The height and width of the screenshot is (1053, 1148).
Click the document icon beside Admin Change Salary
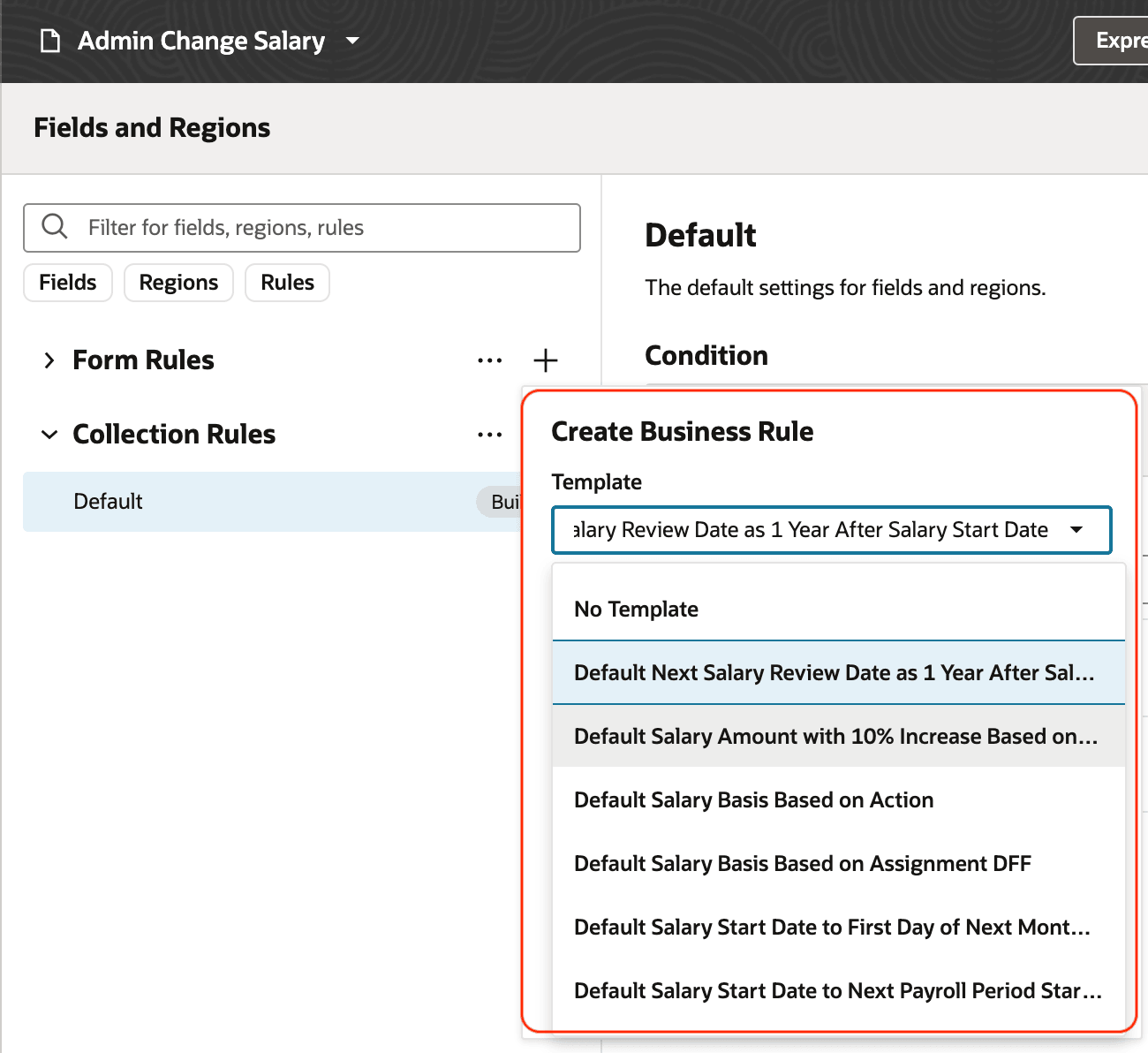coord(49,40)
